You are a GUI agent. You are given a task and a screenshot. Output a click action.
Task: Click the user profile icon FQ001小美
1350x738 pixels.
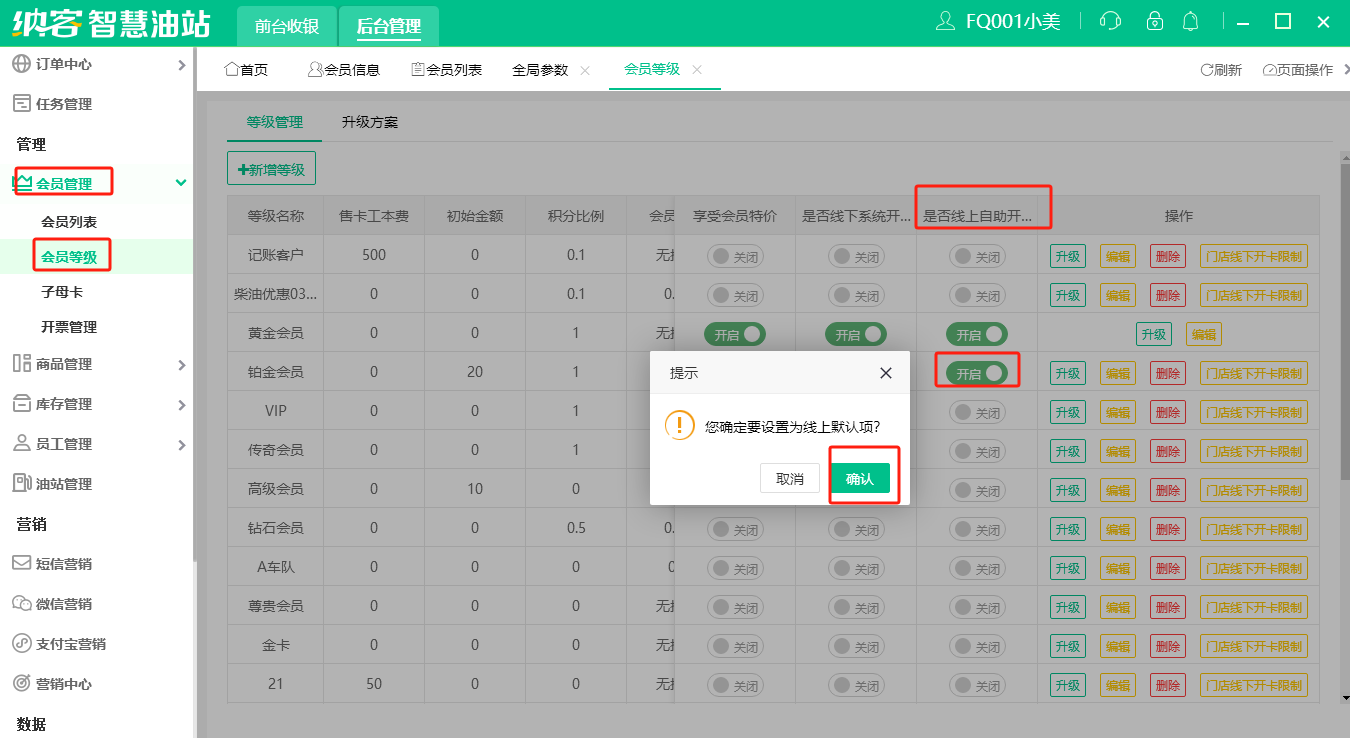click(945, 21)
